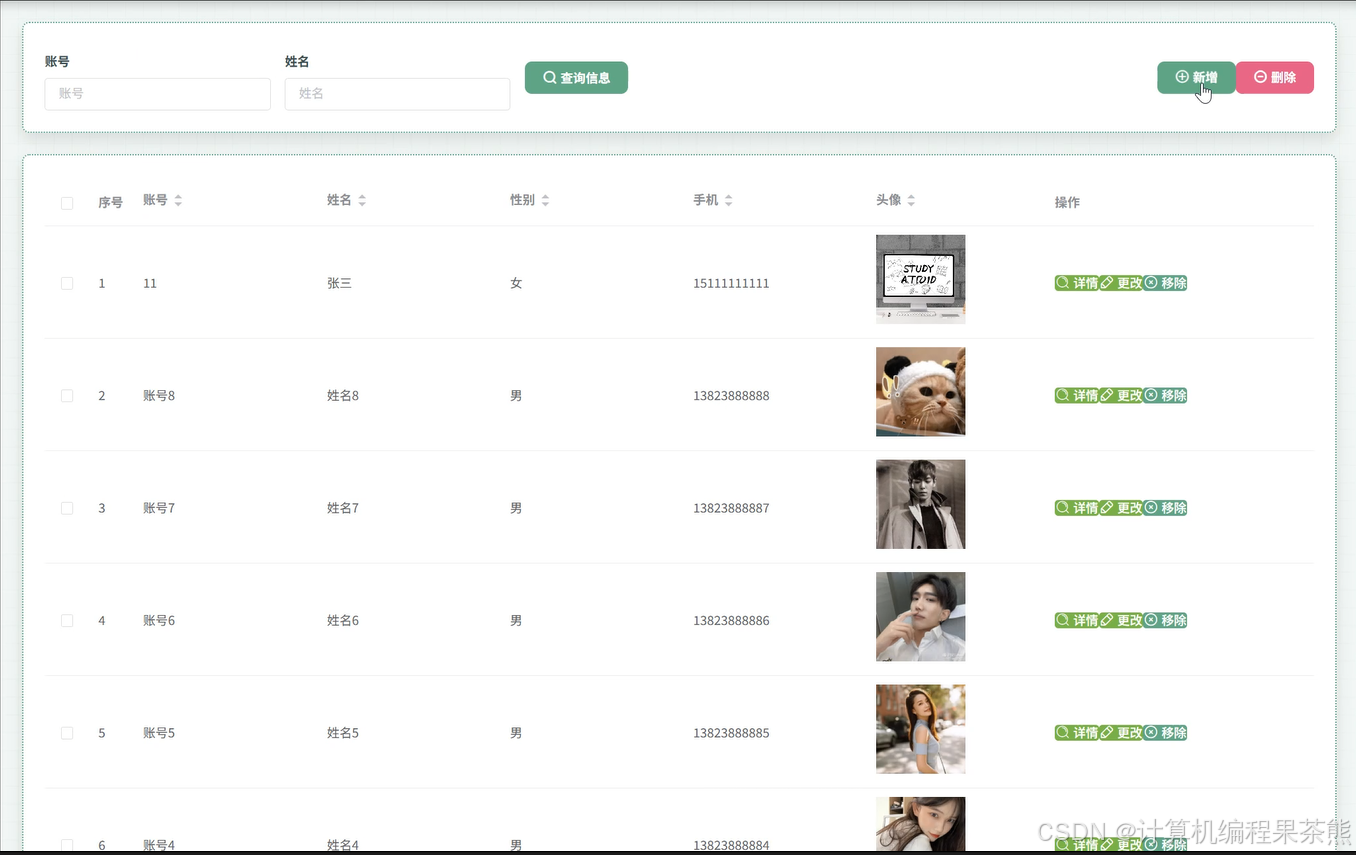This screenshot has width=1356, height=855.
Task: Edit 账号8 using 更改
Action: click(1121, 396)
